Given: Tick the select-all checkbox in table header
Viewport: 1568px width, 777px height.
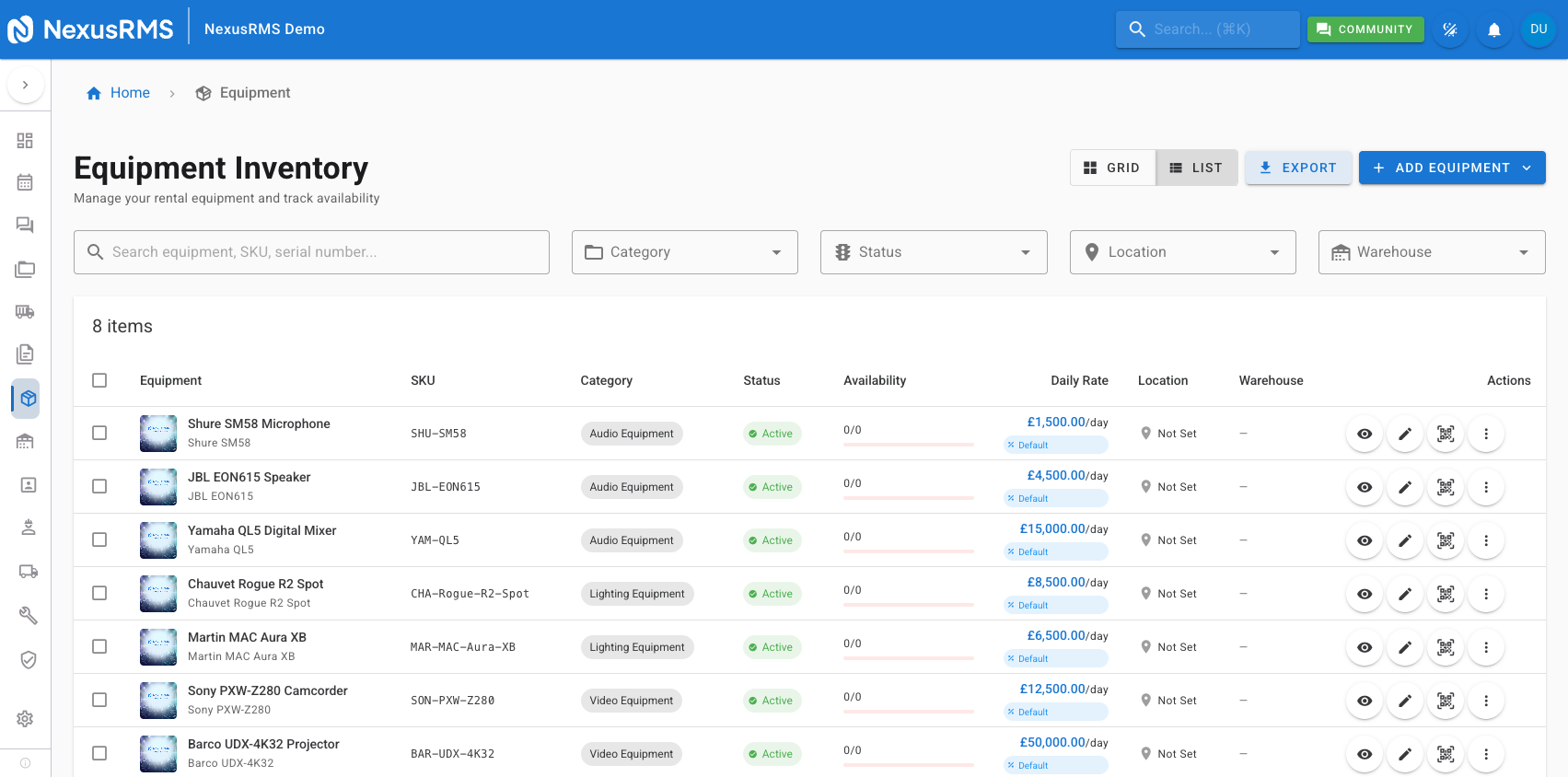Looking at the screenshot, I should click(x=99, y=380).
